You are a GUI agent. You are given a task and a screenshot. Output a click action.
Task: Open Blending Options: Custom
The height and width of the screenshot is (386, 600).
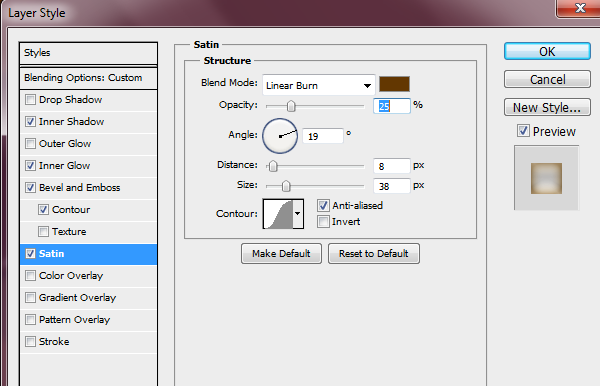point(88,78)
